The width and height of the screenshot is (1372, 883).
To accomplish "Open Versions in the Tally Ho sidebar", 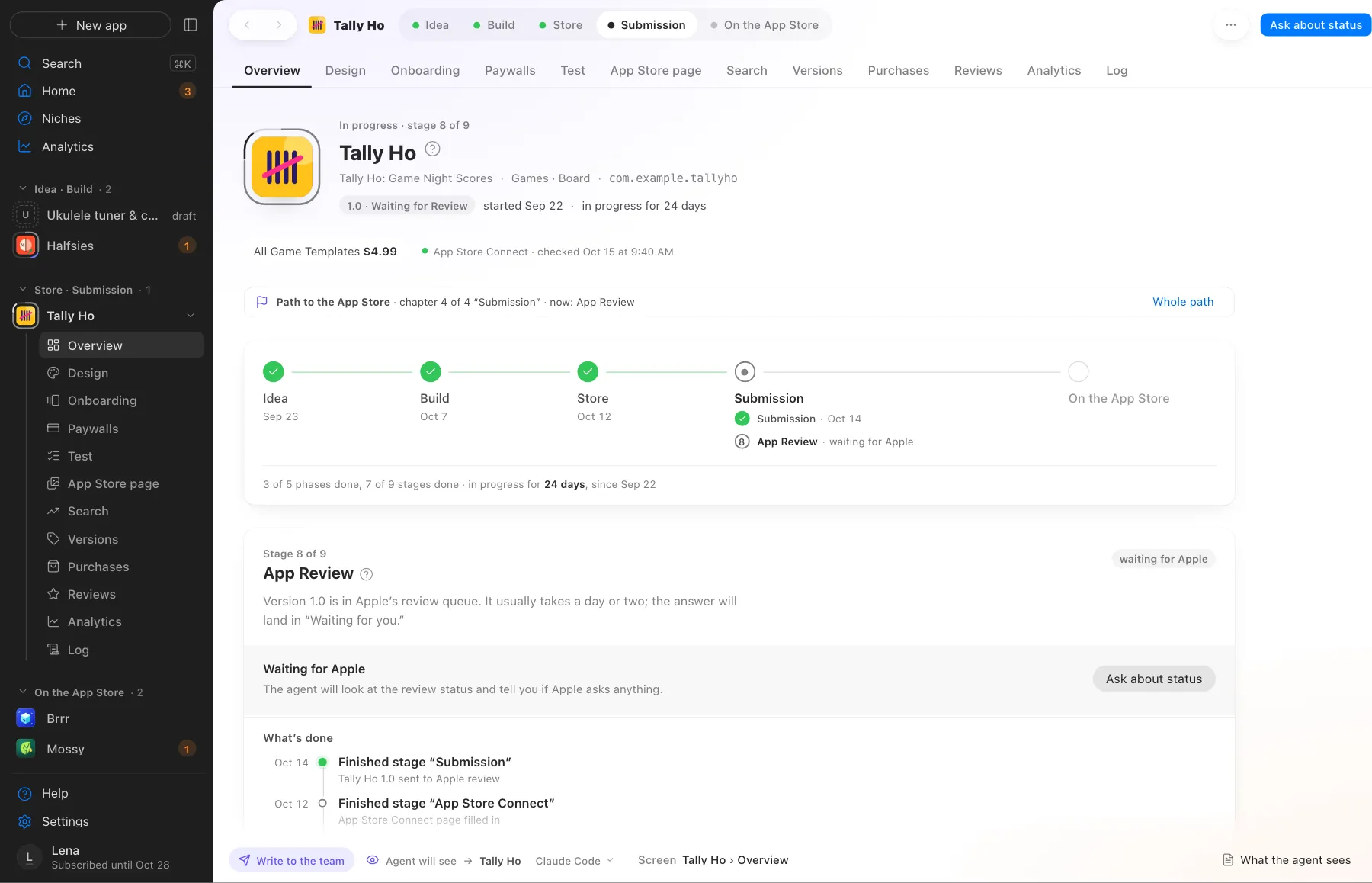I will coord(122,539).
